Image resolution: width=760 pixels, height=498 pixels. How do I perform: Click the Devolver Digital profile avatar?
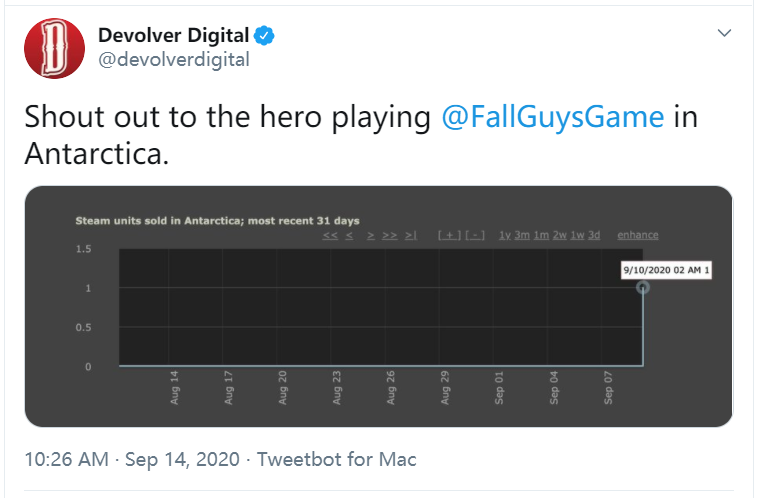[54, 48]
